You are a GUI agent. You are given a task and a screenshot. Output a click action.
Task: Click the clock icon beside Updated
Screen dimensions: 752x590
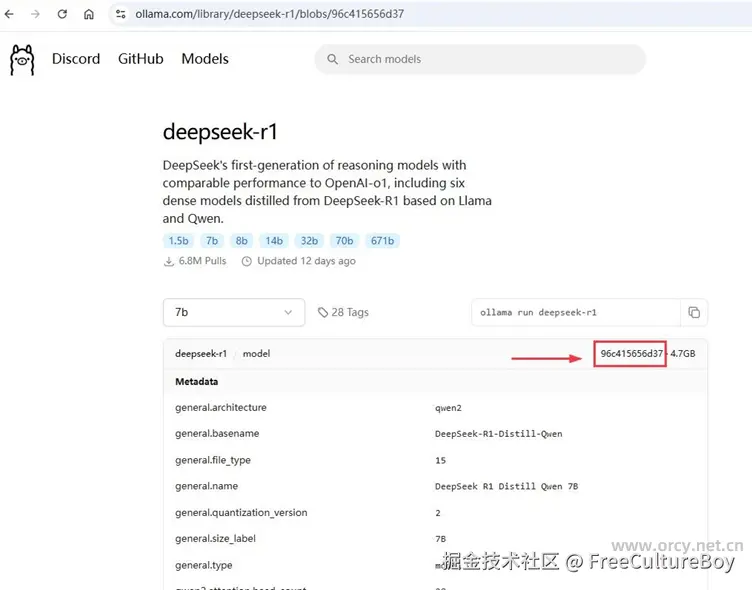point(247,261)
